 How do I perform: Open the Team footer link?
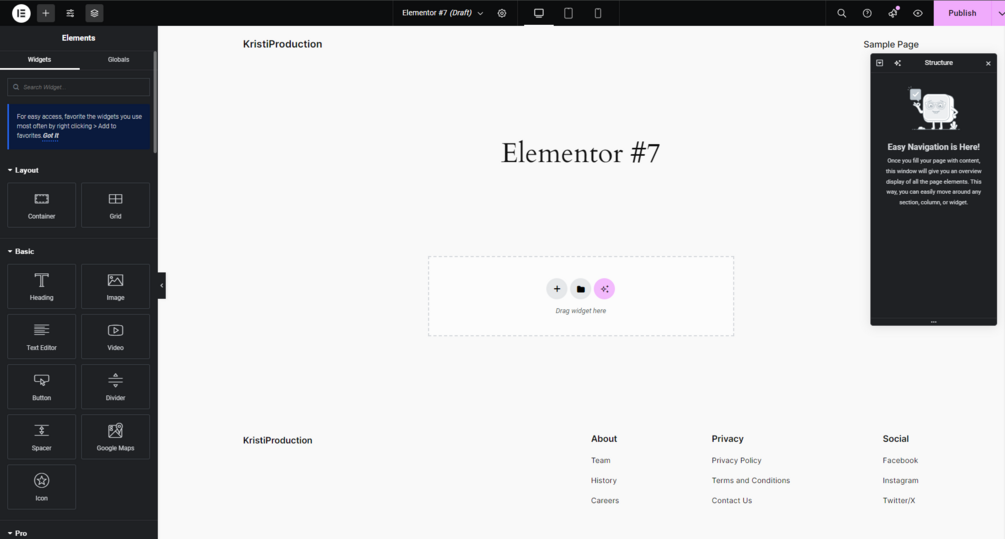pos(601,460)
